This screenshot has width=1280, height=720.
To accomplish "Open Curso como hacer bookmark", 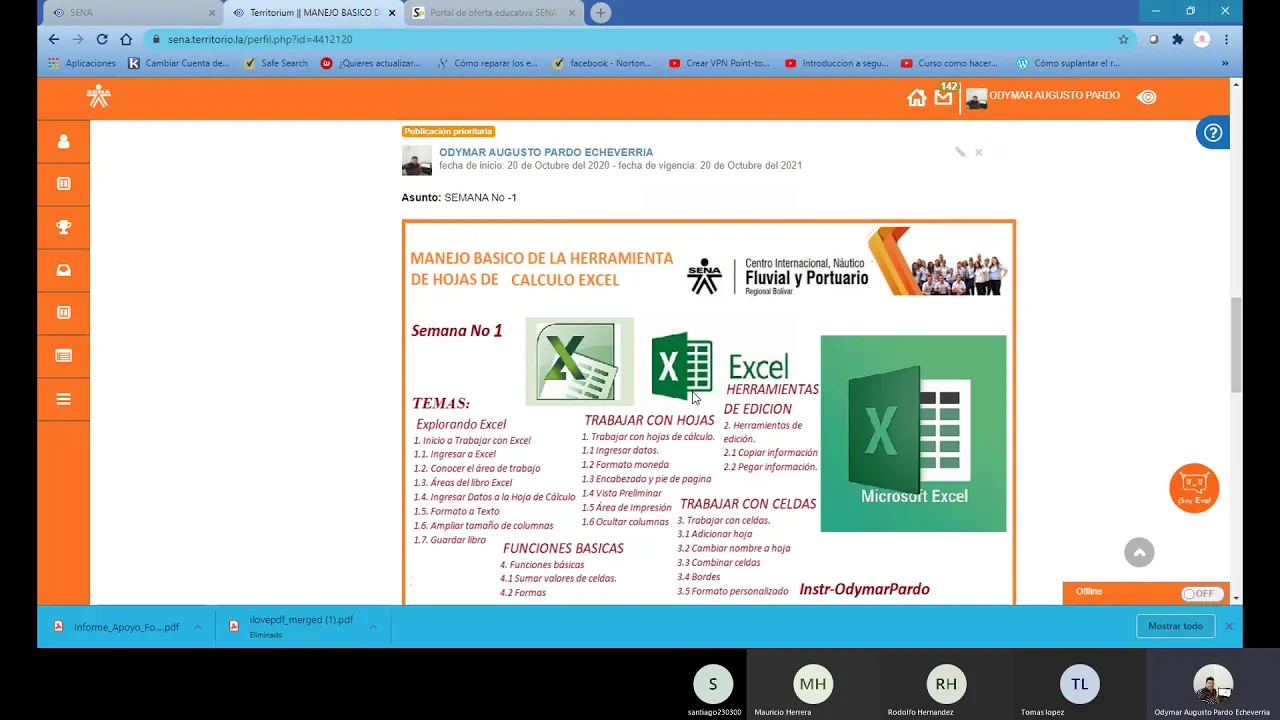I will click(949, 63).
